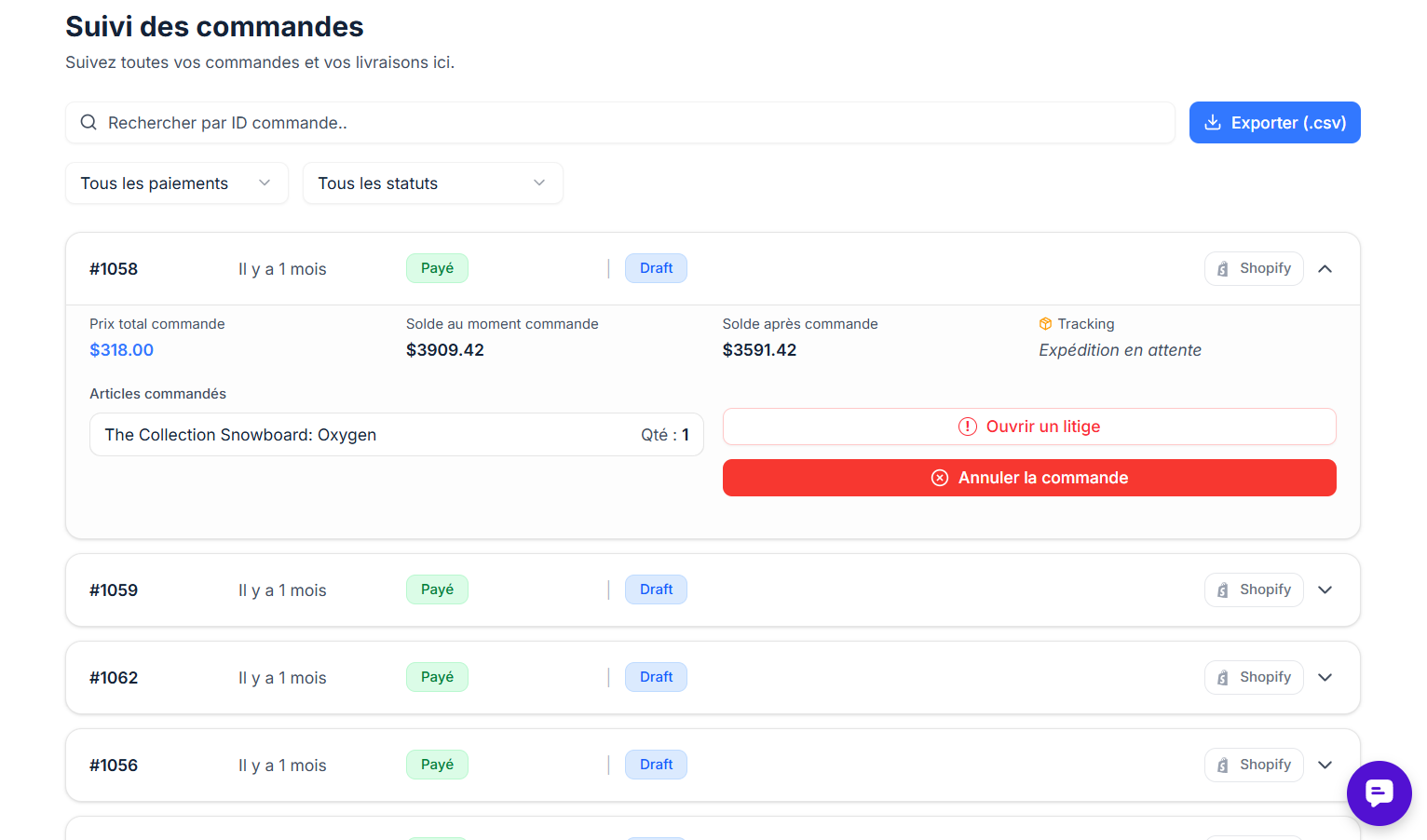Select order ID #1058

(x=114, y=269)
